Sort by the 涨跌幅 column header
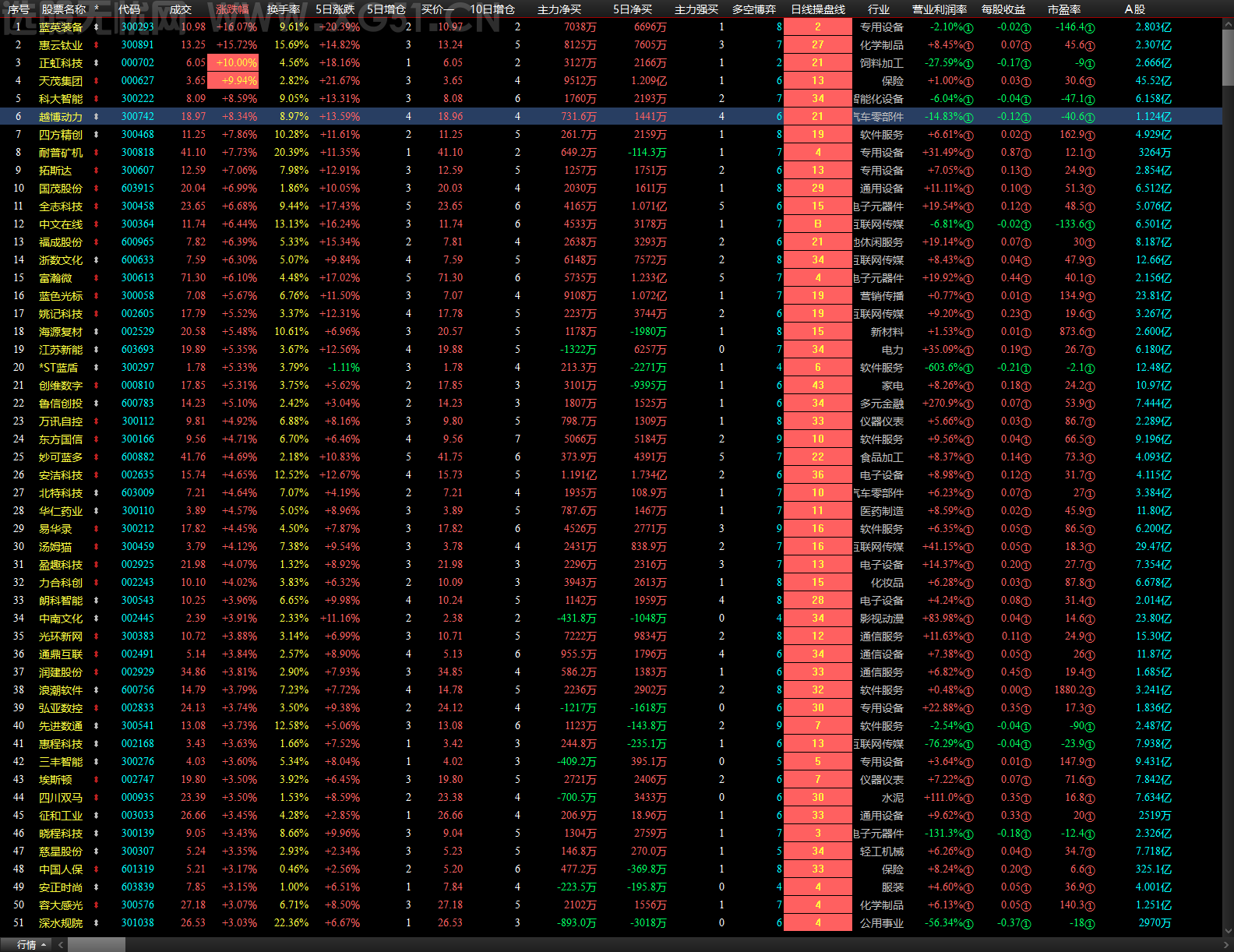1234x952 pixels. [x=232, y=9]
